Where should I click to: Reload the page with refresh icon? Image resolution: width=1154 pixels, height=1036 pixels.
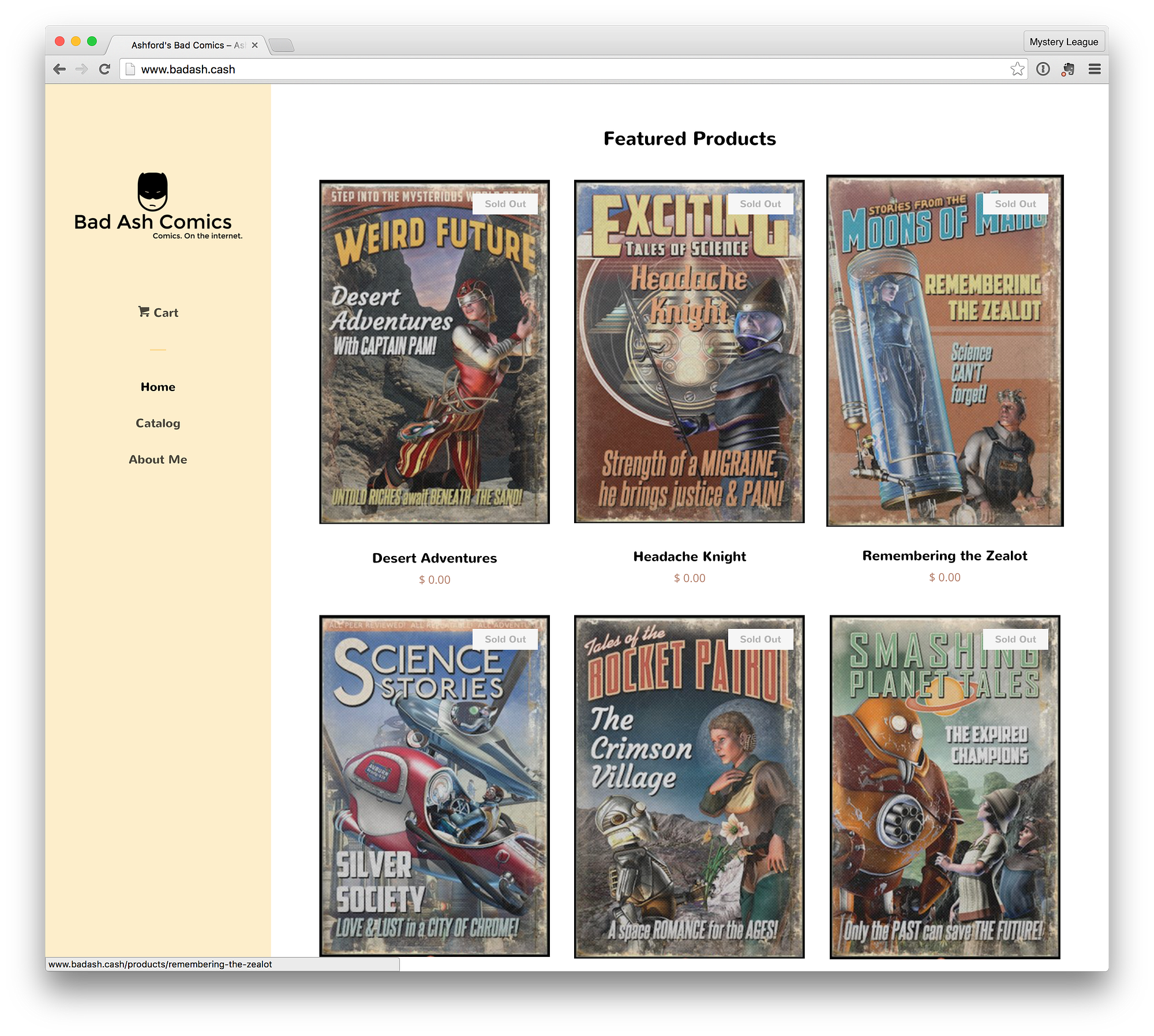[x=104, y=69]
